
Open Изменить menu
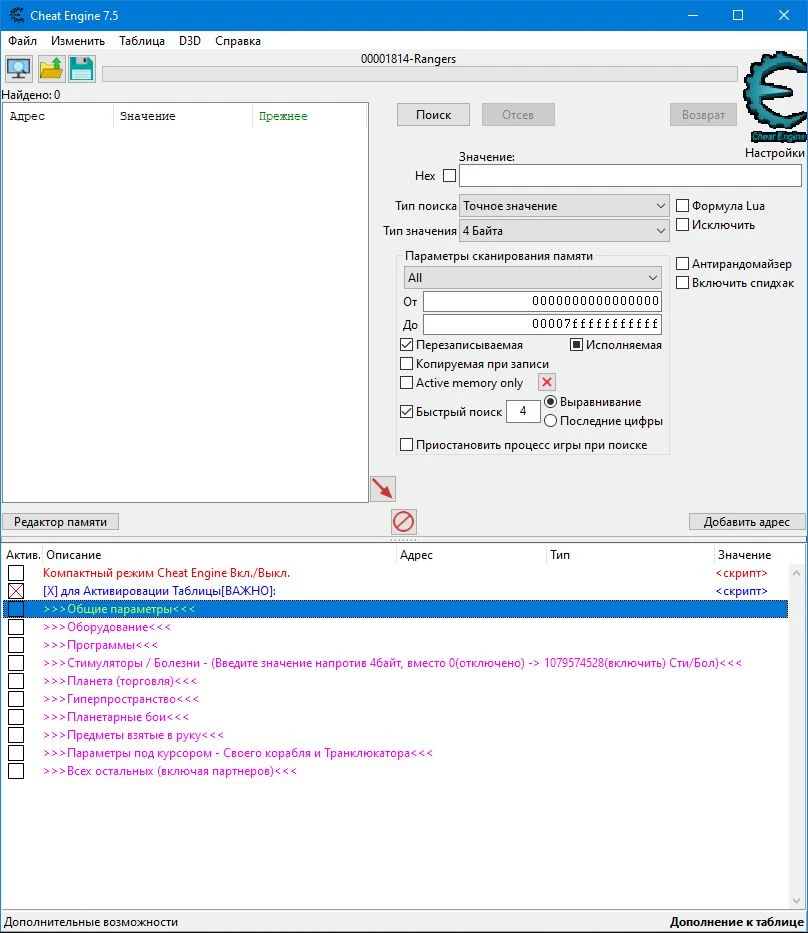click(x=78, y=41)
